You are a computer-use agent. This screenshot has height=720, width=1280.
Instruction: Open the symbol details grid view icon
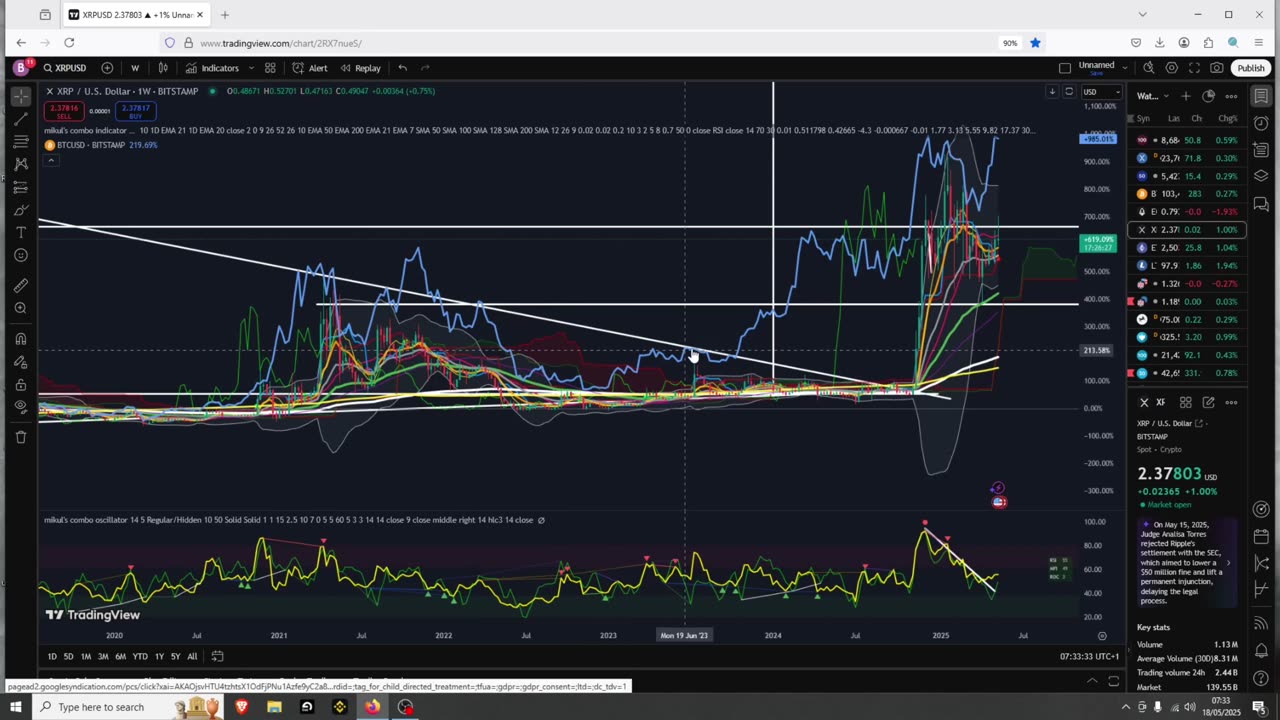tap(1185, 402)
